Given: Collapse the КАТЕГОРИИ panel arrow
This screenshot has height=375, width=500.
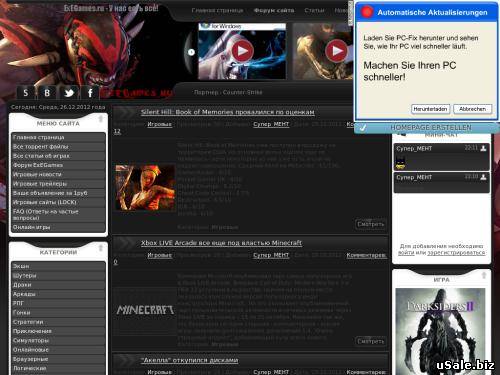Looking at the screenshot, I should tap(101, 248).
